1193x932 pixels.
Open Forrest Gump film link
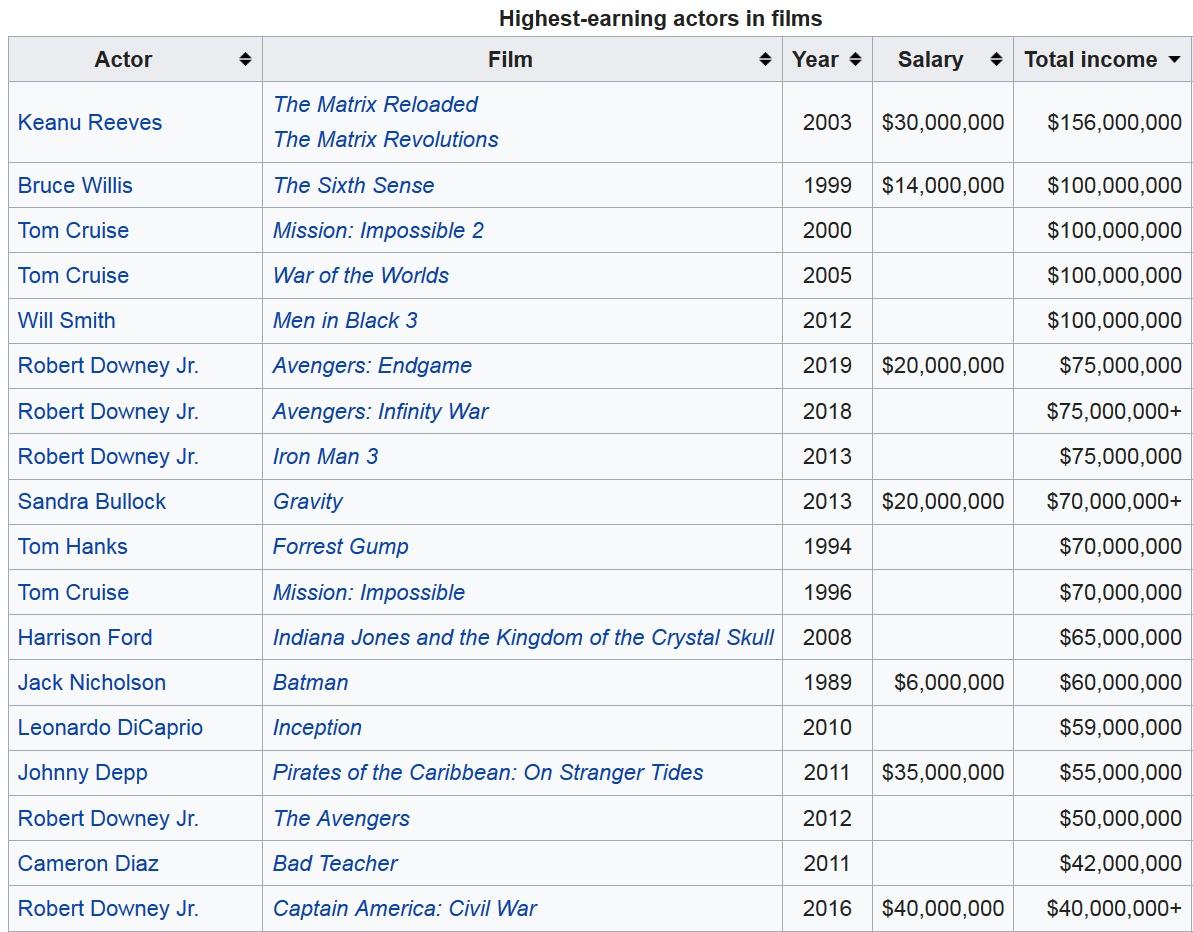click(x=341, y=546)
